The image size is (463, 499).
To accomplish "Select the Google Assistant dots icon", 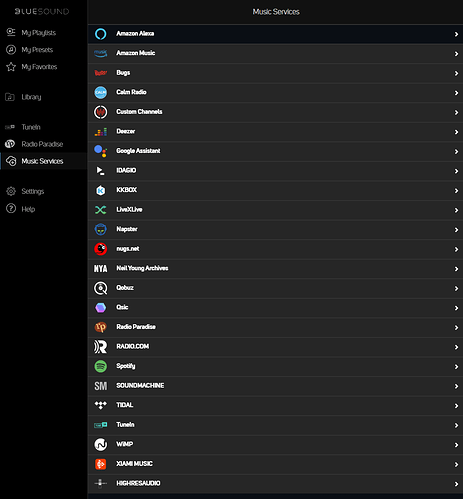I will (x=100, y=151).
